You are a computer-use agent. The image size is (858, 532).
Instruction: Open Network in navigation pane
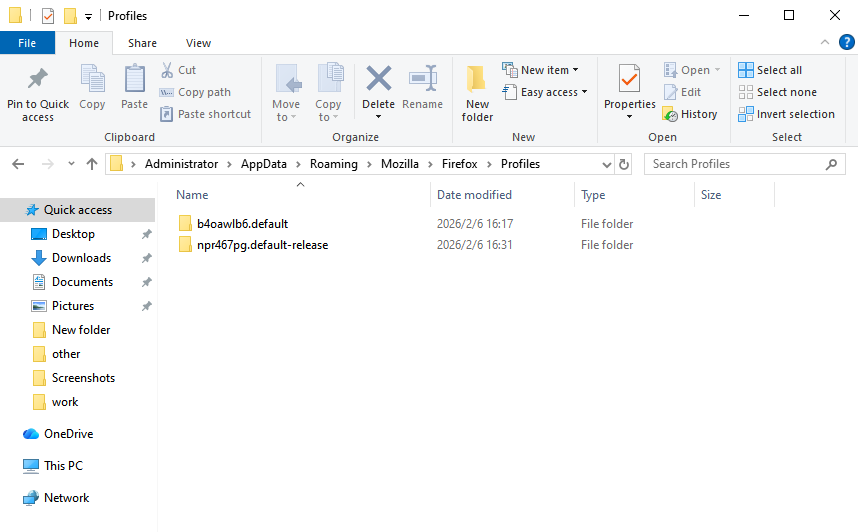click(x=66, y=498)
